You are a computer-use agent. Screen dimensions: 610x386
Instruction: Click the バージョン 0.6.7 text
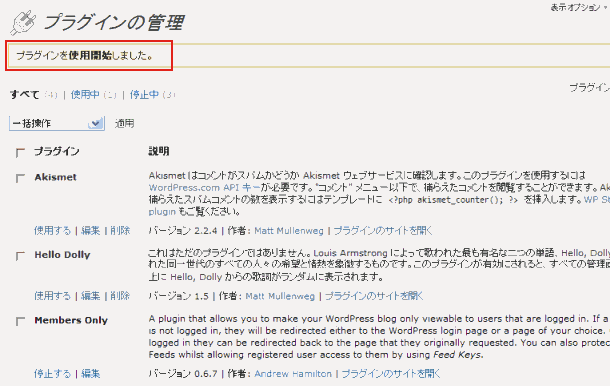click(x=183, y=374)
